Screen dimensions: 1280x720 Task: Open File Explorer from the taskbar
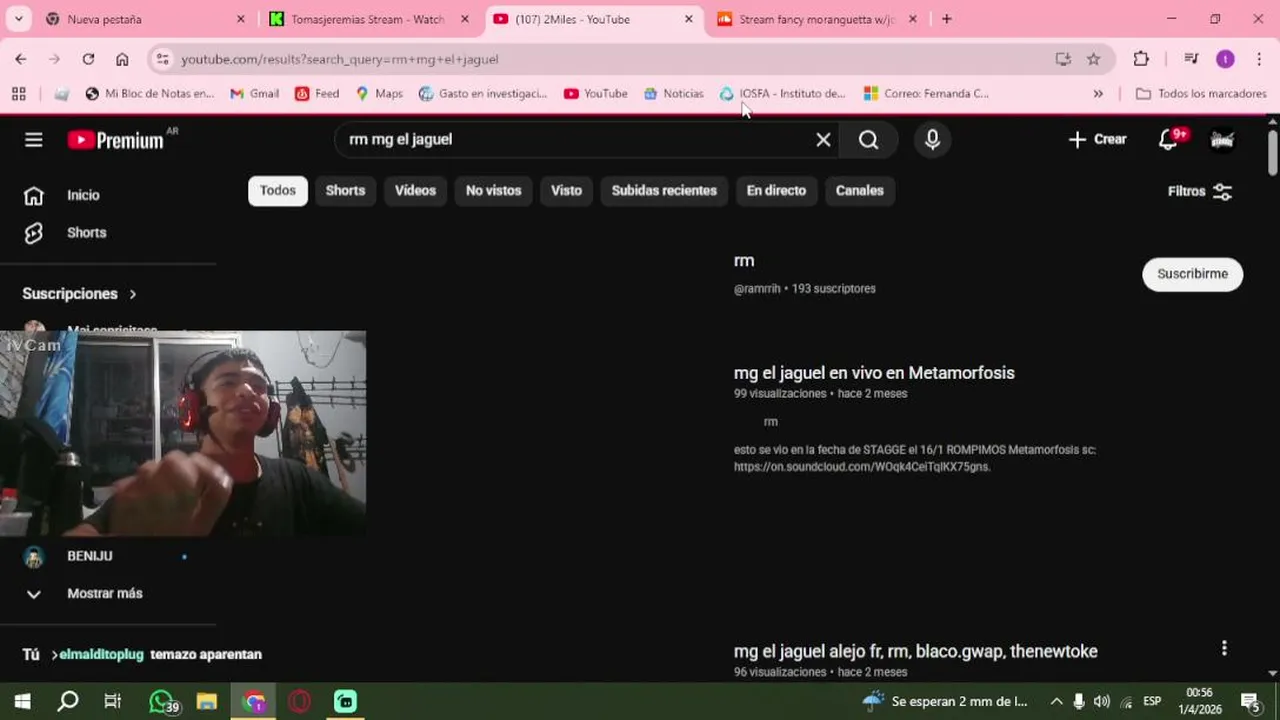[x=207, y=701]
